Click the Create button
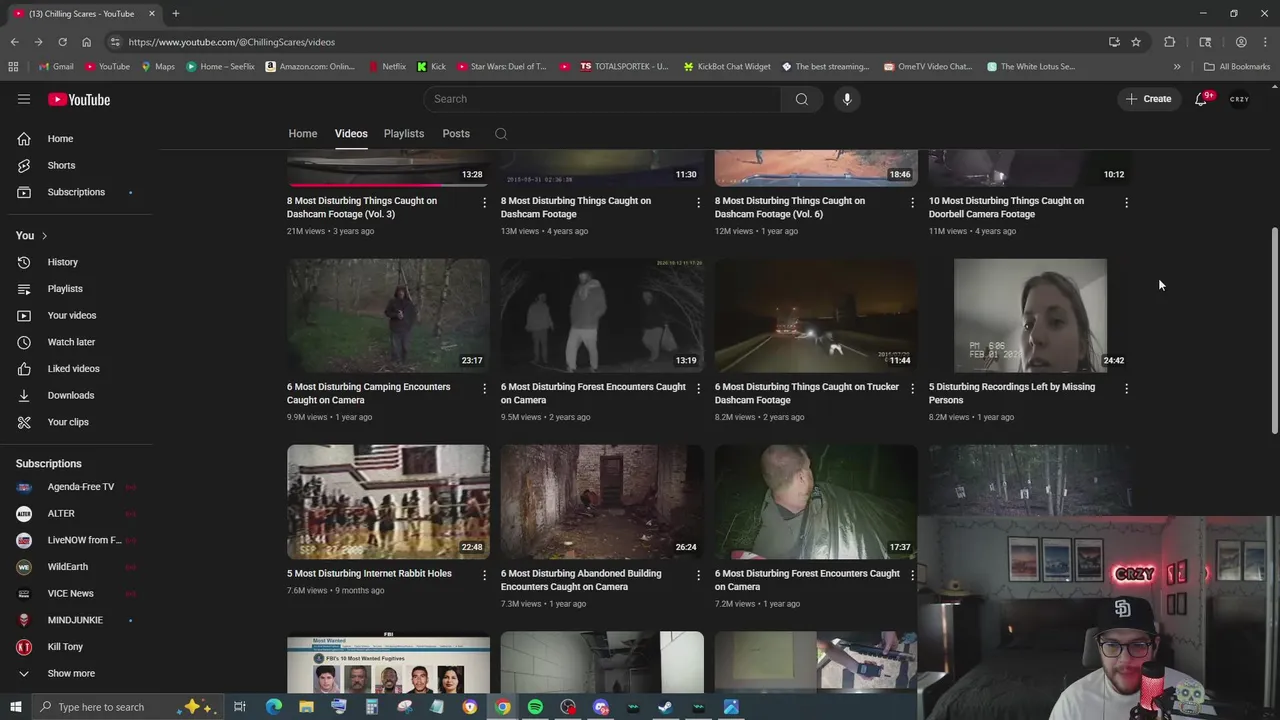The image size is (1280, 720). tap(1148, 99)
